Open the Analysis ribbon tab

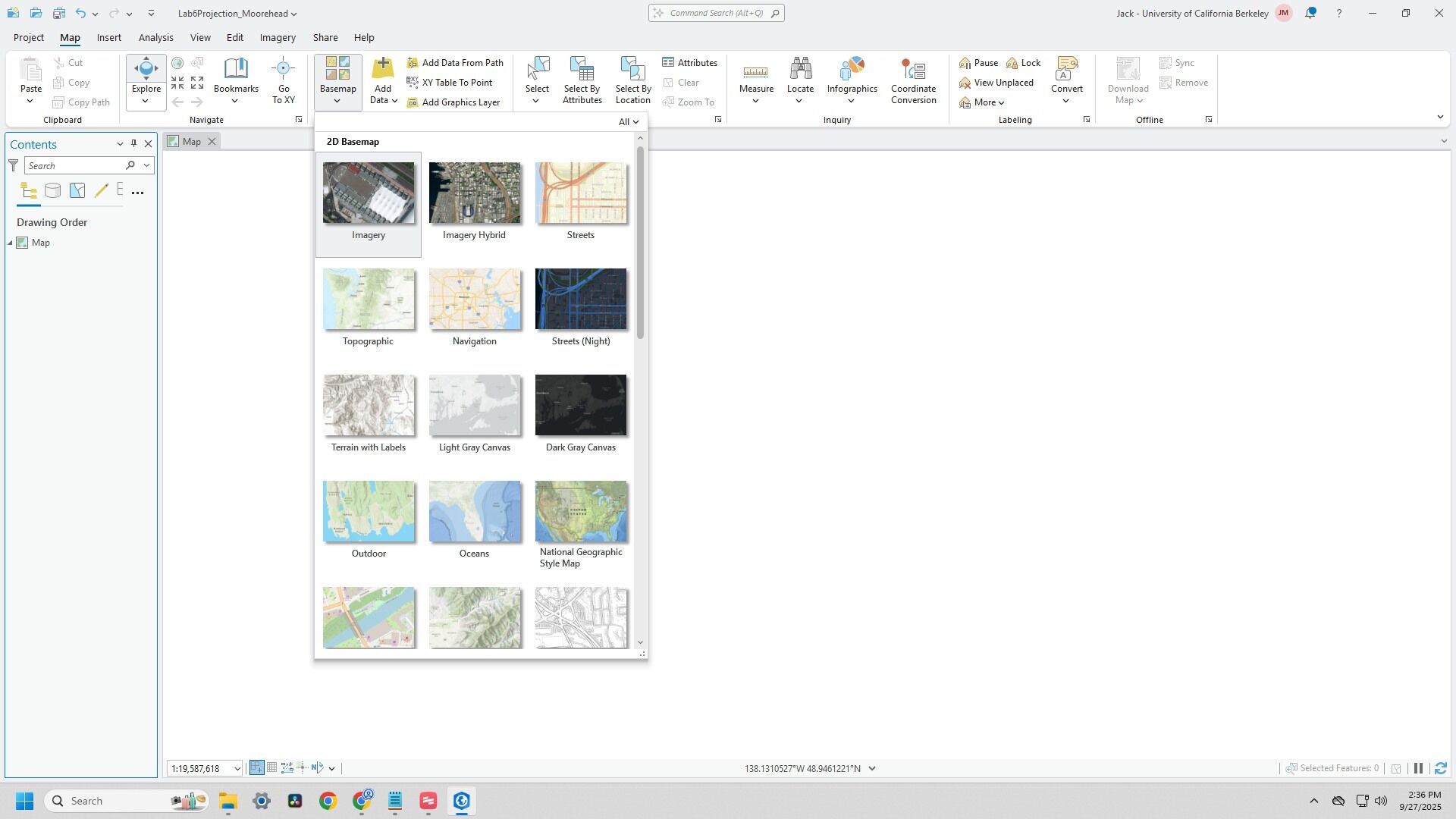click(155, 37)
